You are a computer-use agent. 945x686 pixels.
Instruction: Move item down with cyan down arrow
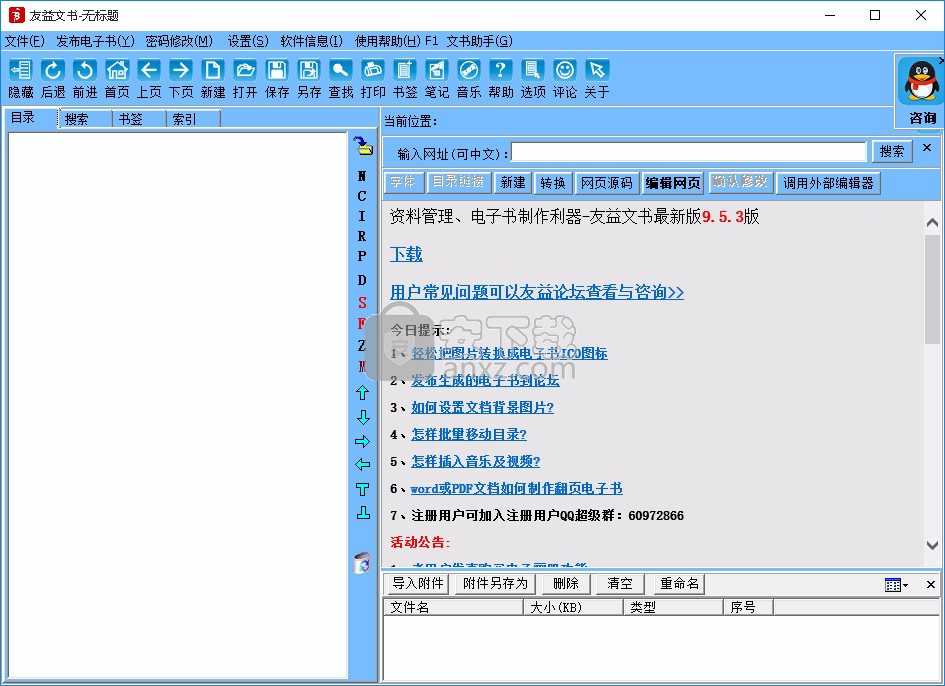coord(362,417)
